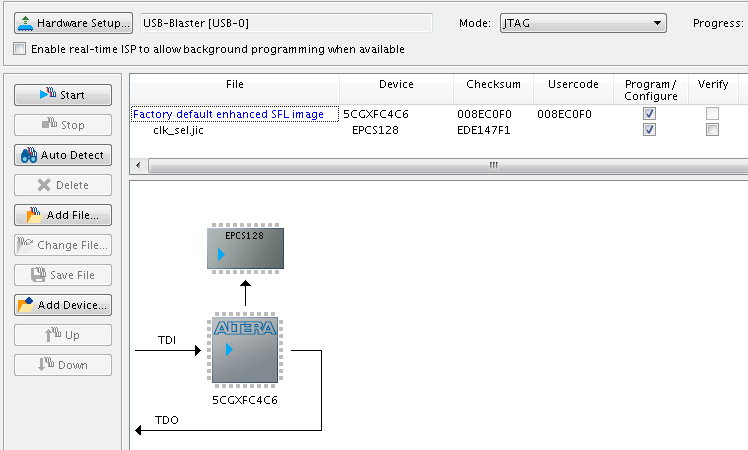This screenshot has height=450, width=748.
Task: Click checksum value EDE147F1
Action: click(484, 130)
